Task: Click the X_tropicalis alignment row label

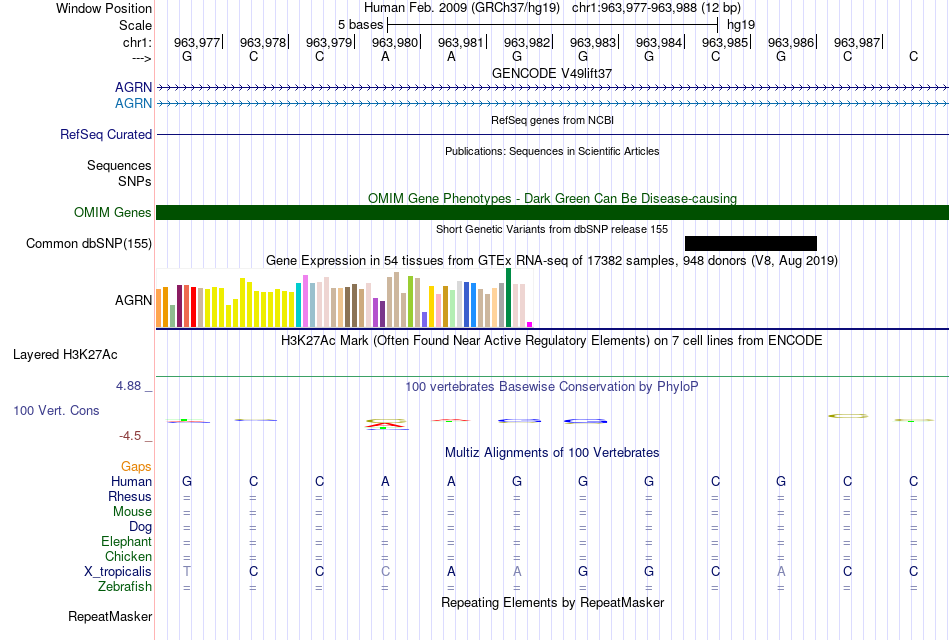Action: [x=118, y=572]
